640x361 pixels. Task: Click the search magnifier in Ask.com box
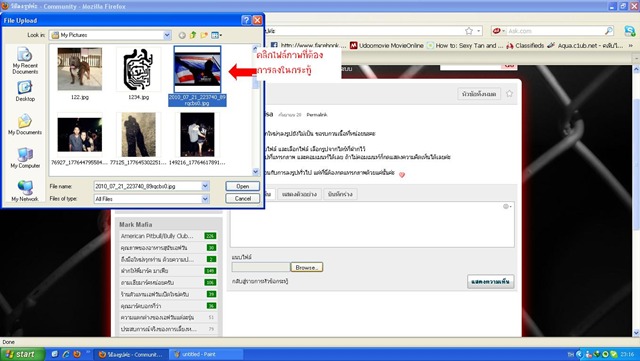click(609, 31)
